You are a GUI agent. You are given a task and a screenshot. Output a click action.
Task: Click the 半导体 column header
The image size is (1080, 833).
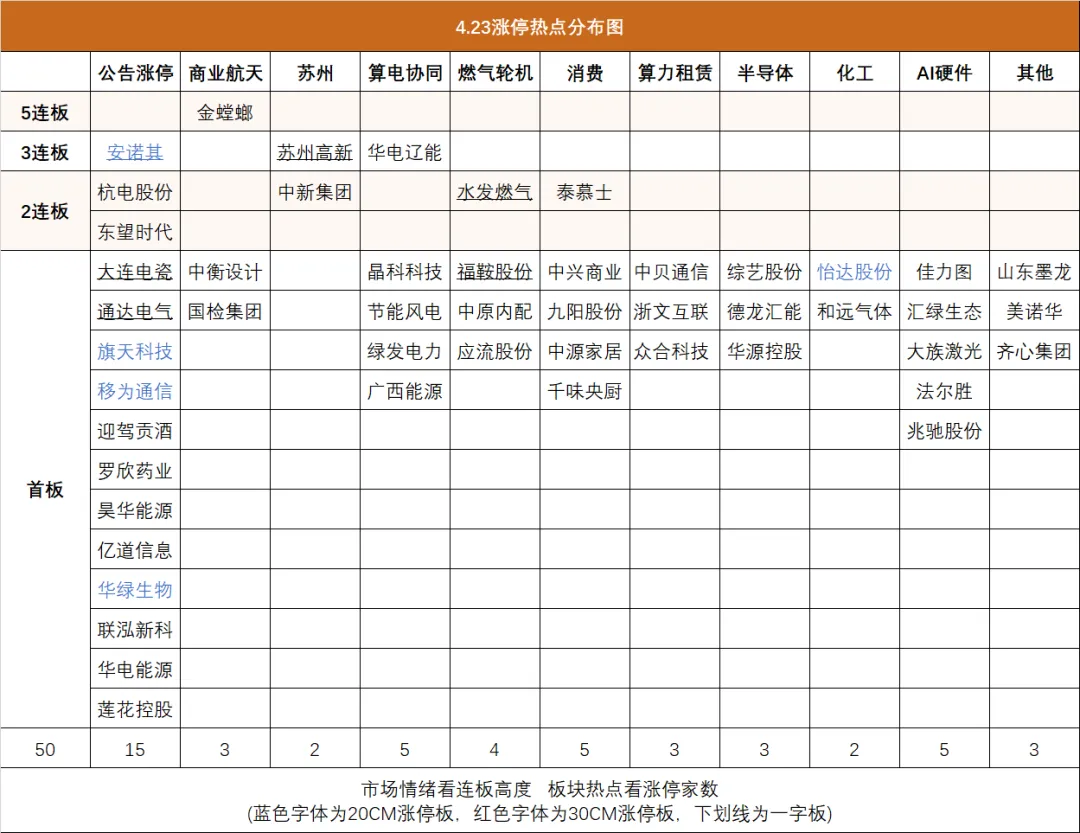pos(765,72)
